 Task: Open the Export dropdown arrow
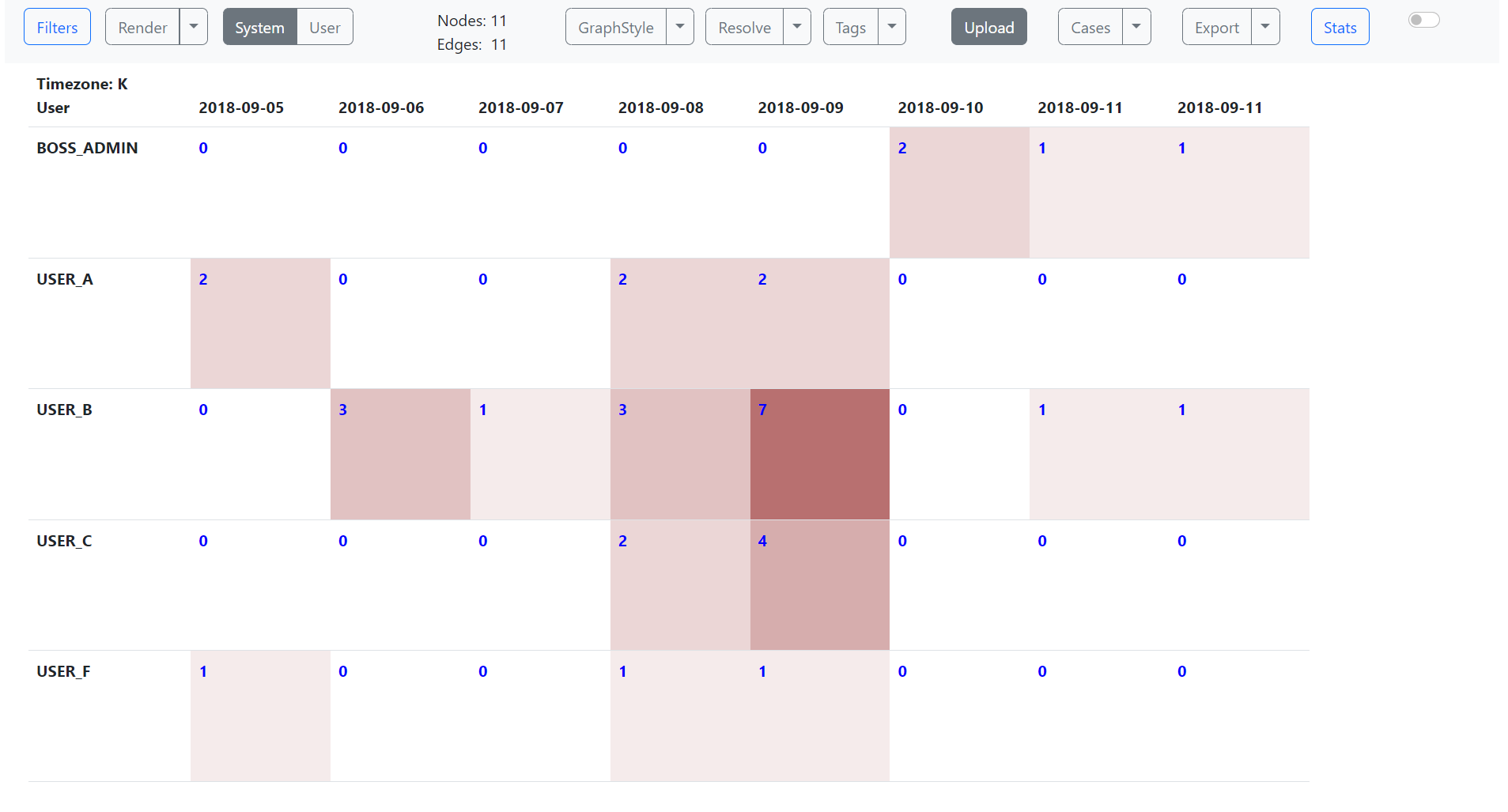(1265, 27)
